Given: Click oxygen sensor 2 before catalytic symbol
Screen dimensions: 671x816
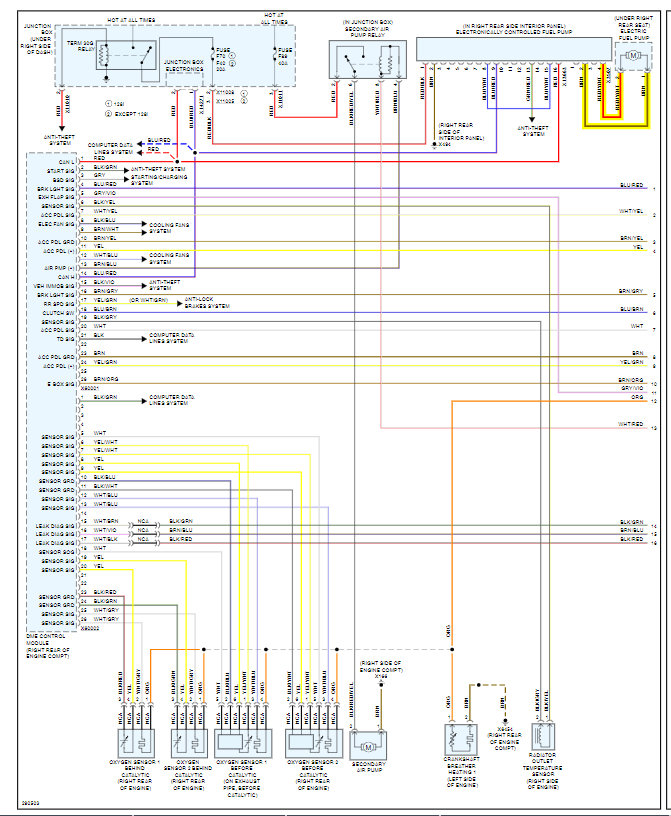Looking at the screenshot, I should pyautogui.click(x=314, y=743).
